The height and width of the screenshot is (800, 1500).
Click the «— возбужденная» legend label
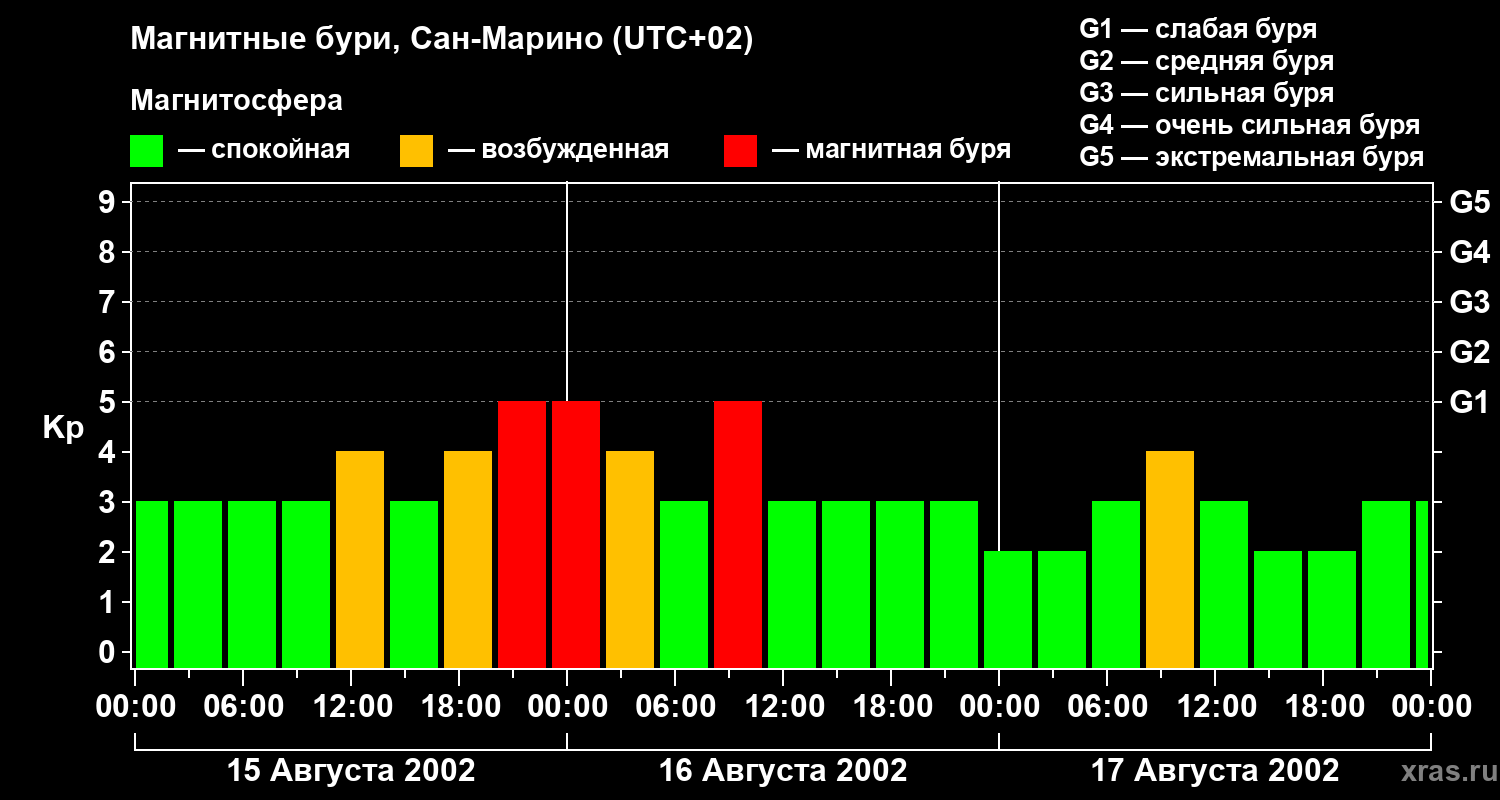coord(558,150)
